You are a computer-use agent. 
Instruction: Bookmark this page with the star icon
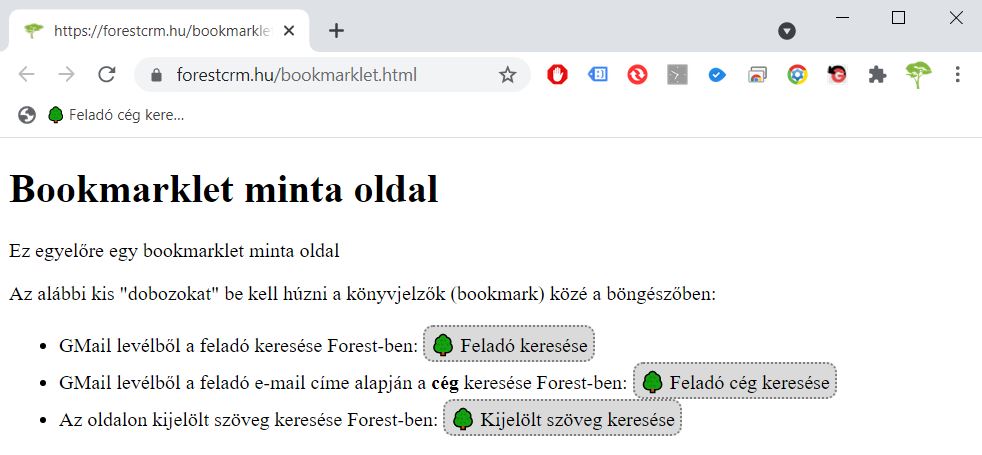[x=507, y=75]
